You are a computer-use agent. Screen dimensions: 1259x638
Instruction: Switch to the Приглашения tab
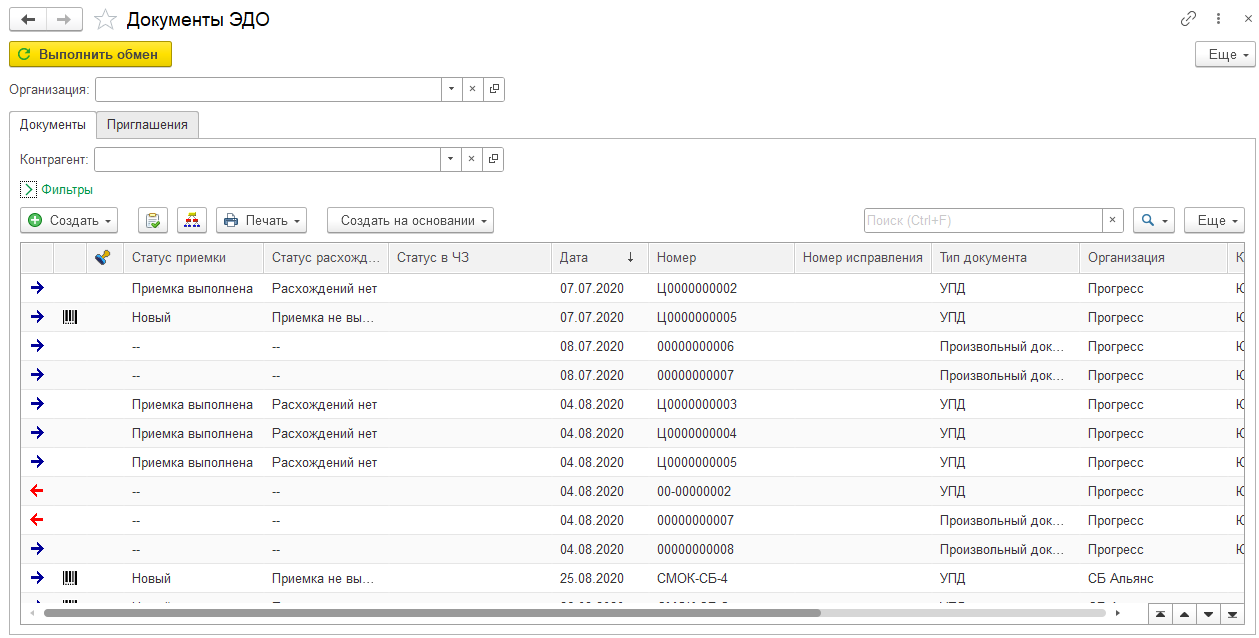[x=148, y=125]
